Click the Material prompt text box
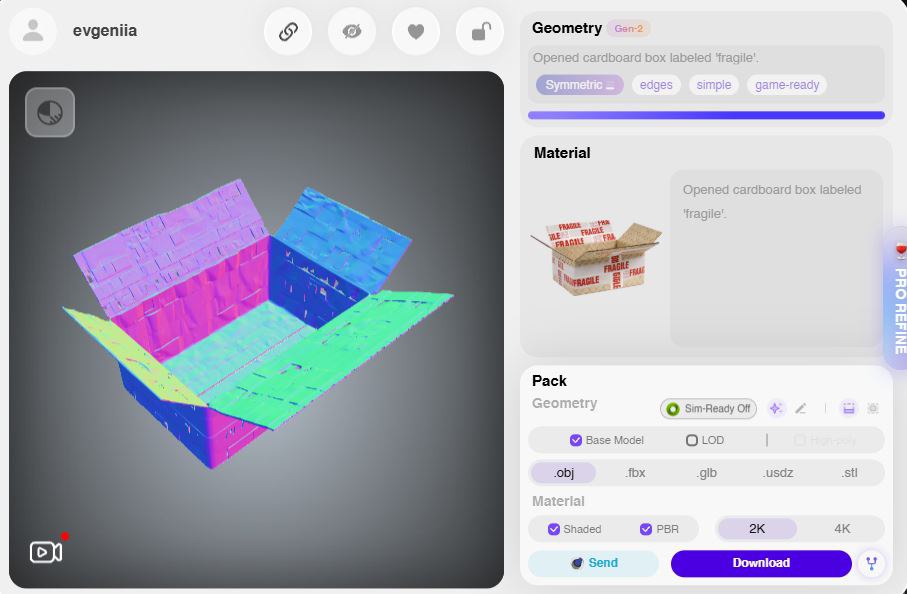Image resolution: width=907 pixels, height=594 pixels. (x=776, y=258)
